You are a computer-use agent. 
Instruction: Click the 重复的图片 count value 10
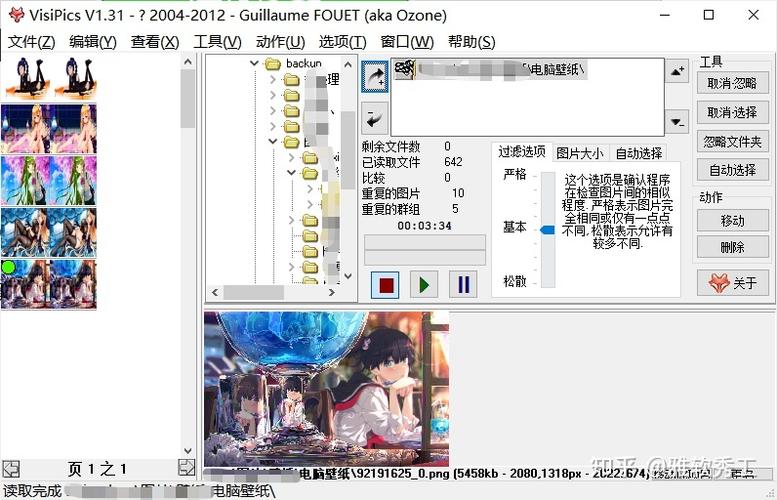(458, 193)
